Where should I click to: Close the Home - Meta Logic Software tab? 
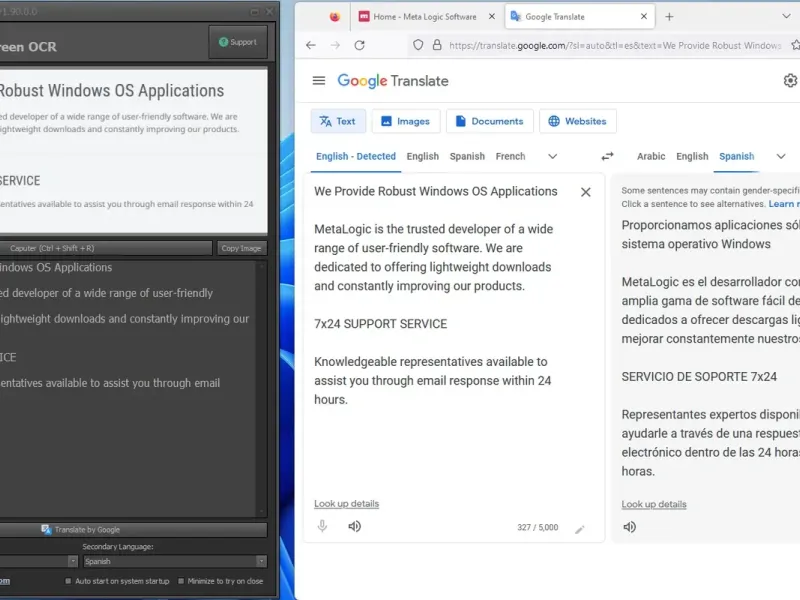pyautogui.click(x=491, y=16)
